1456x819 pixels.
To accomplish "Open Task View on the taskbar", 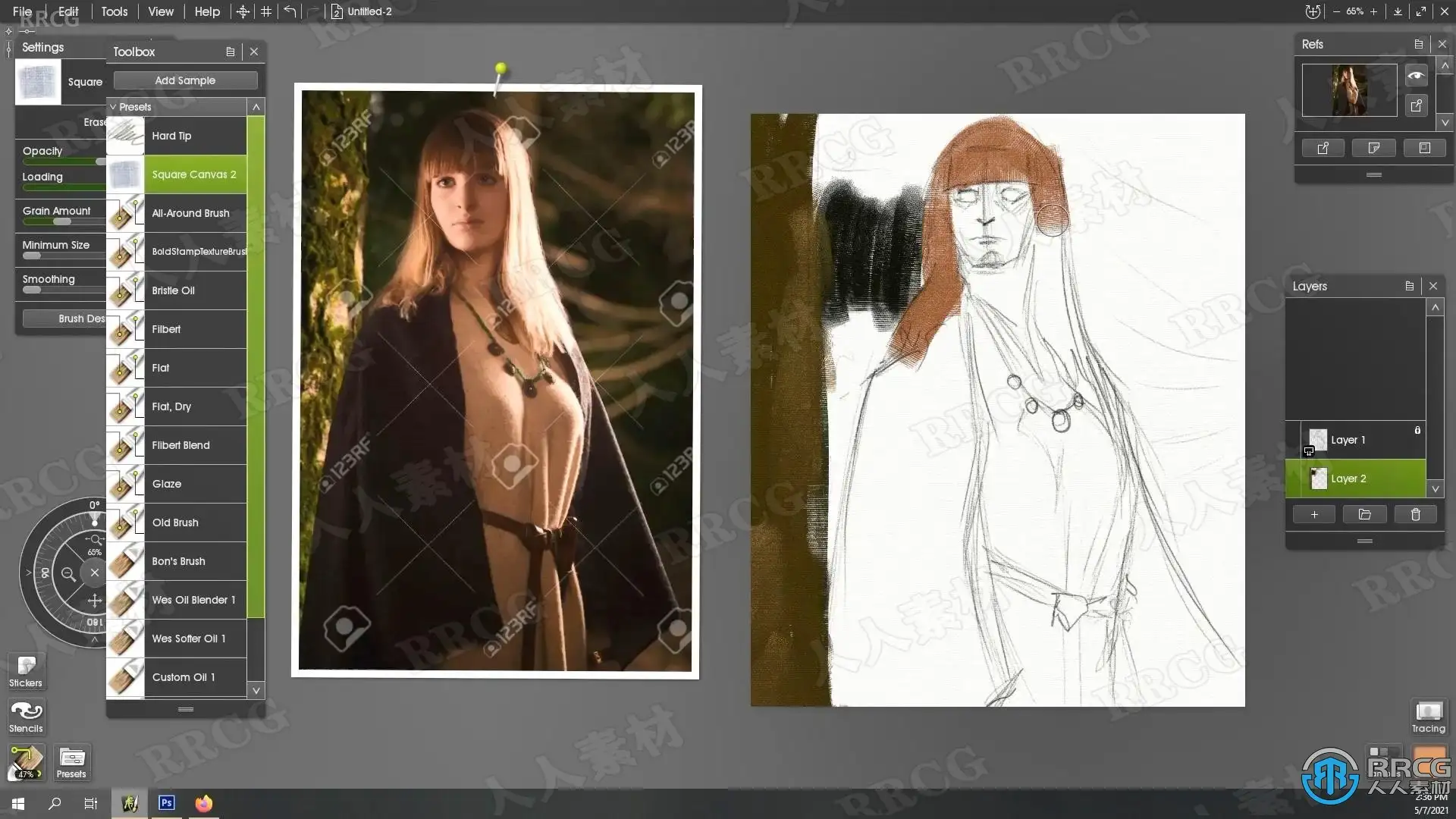I will (x=91, y=804).
